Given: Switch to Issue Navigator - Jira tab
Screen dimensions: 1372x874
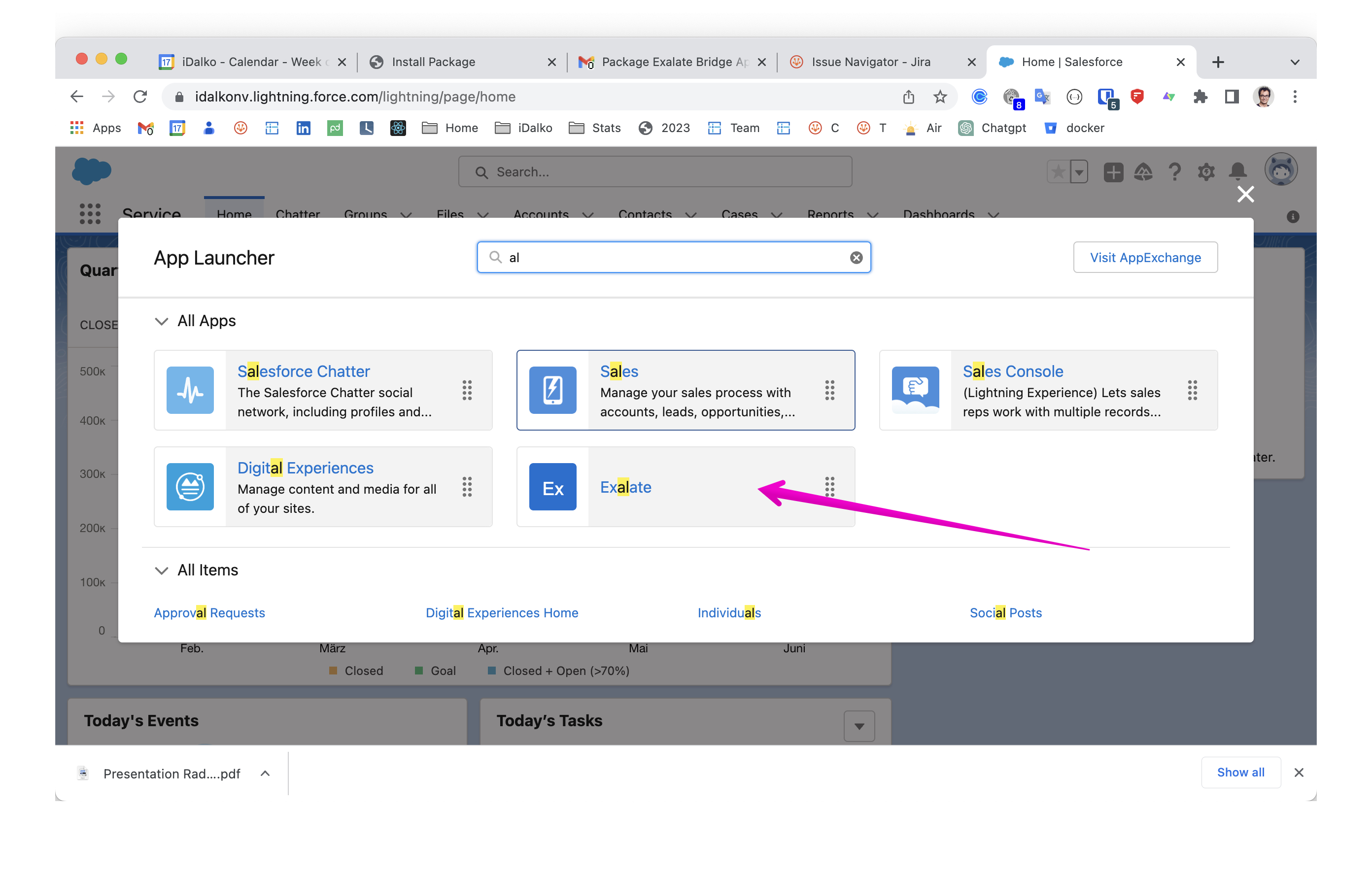Looking at the screenshot, I should pyautogui.click(x=870, y=62).
